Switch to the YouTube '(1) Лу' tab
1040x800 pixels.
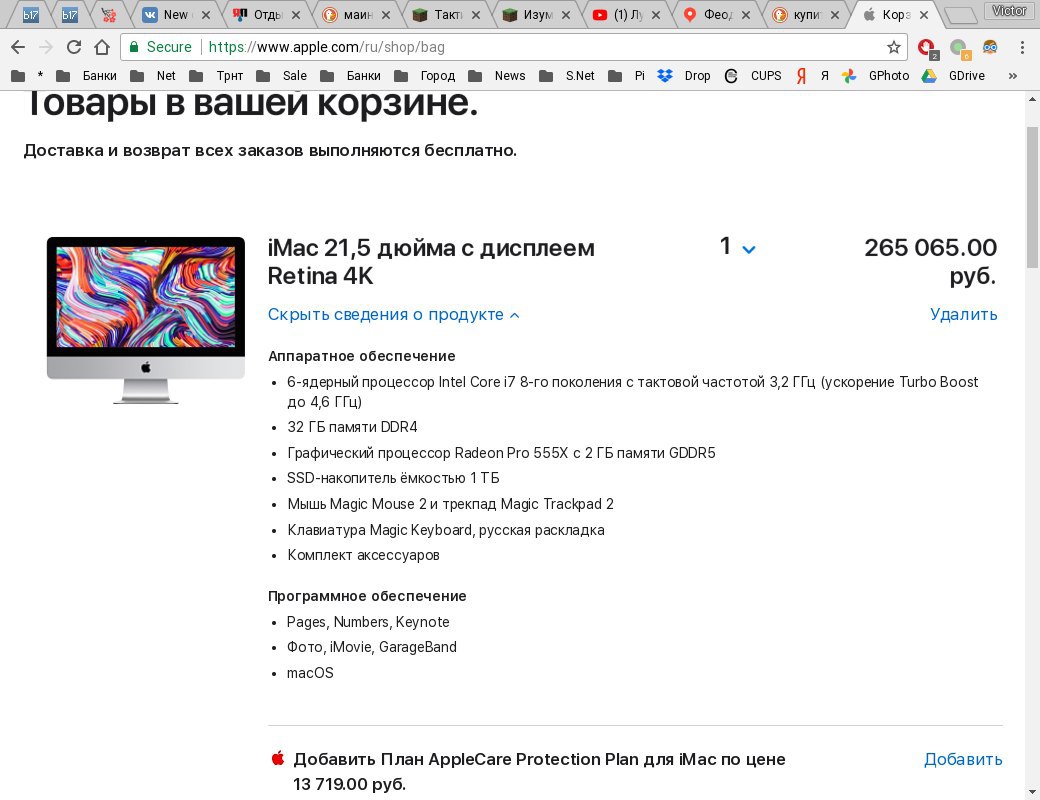pyautogui.click(x=627, y=15)
